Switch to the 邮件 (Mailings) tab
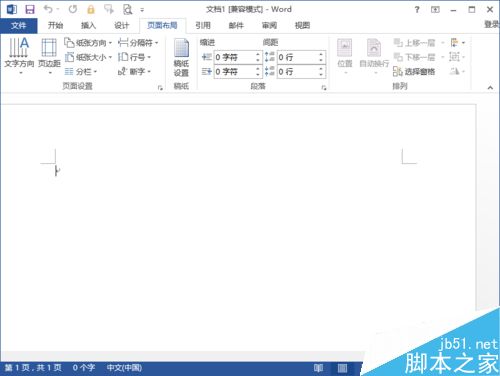This screenshot has width=500, height=376. tap(236, 25)
